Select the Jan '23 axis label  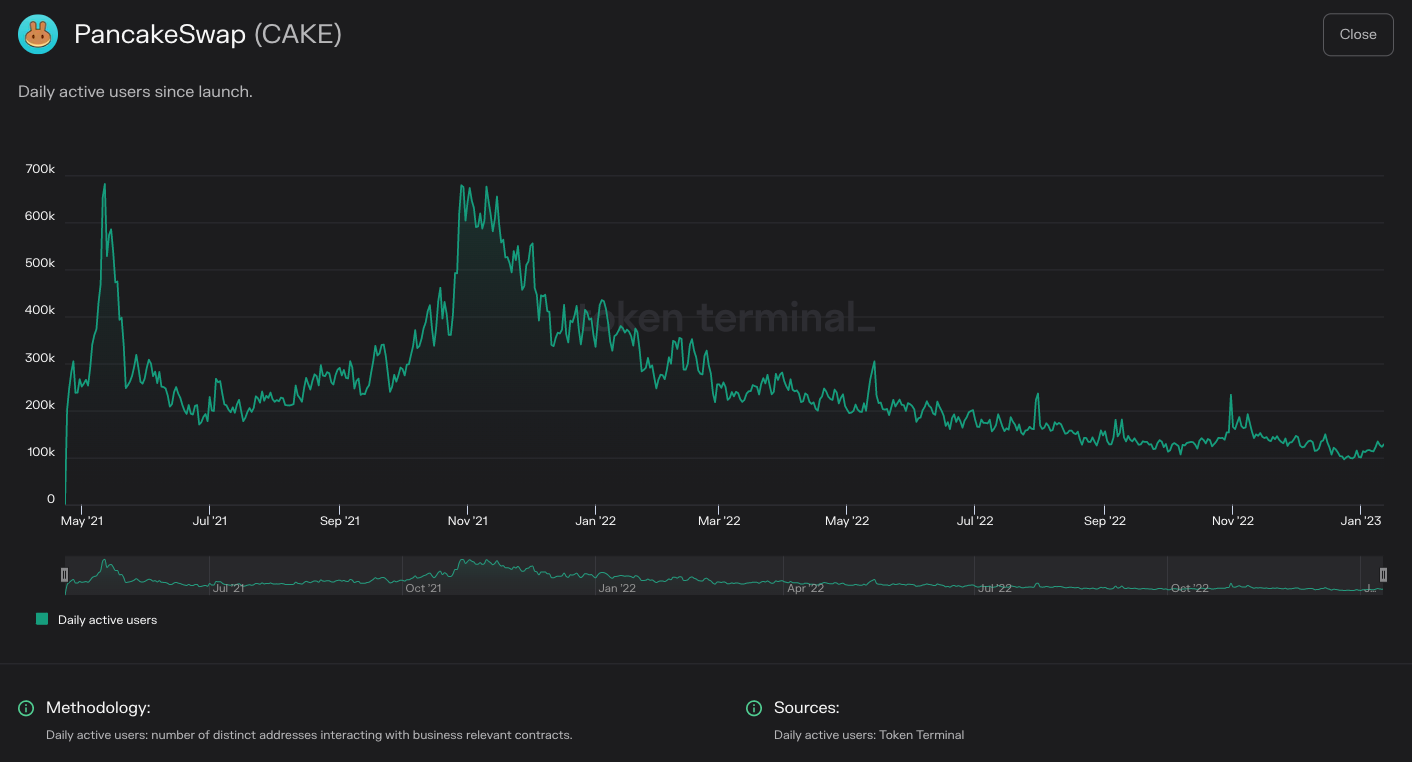1360,520
